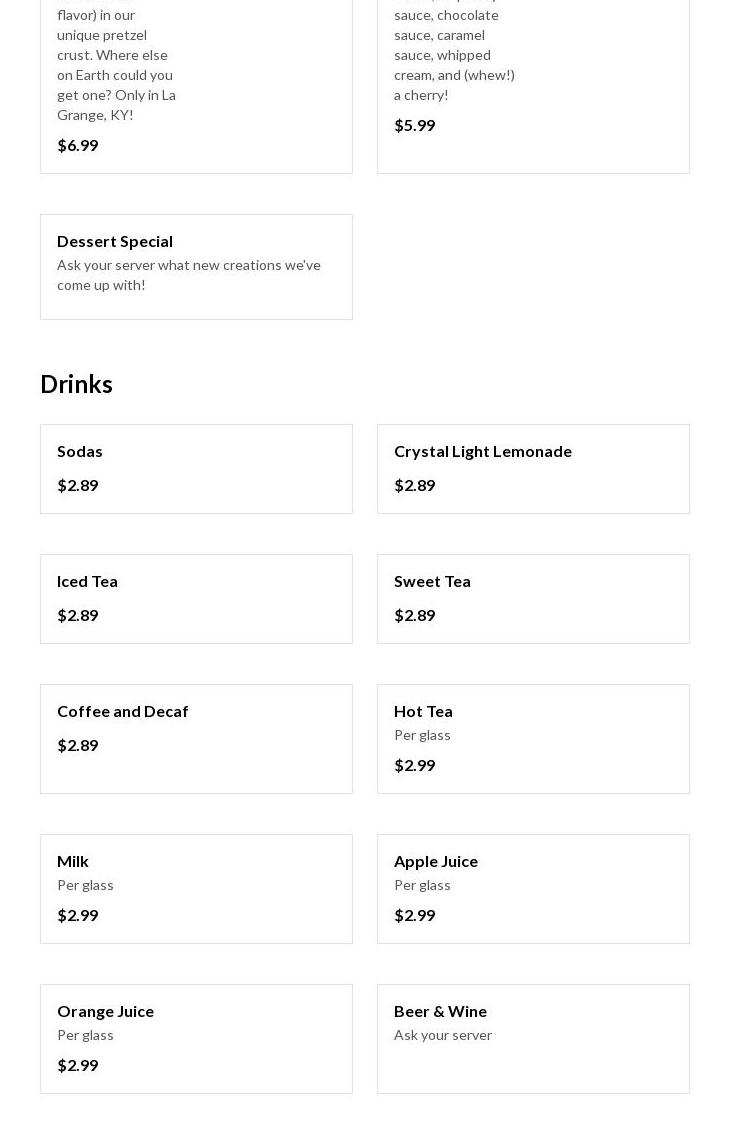The width and height of the screenshot is (730, 1140).
Task: Click the Coffee and Decaf title
Action: pyautogui.click(x=123, y=711)
